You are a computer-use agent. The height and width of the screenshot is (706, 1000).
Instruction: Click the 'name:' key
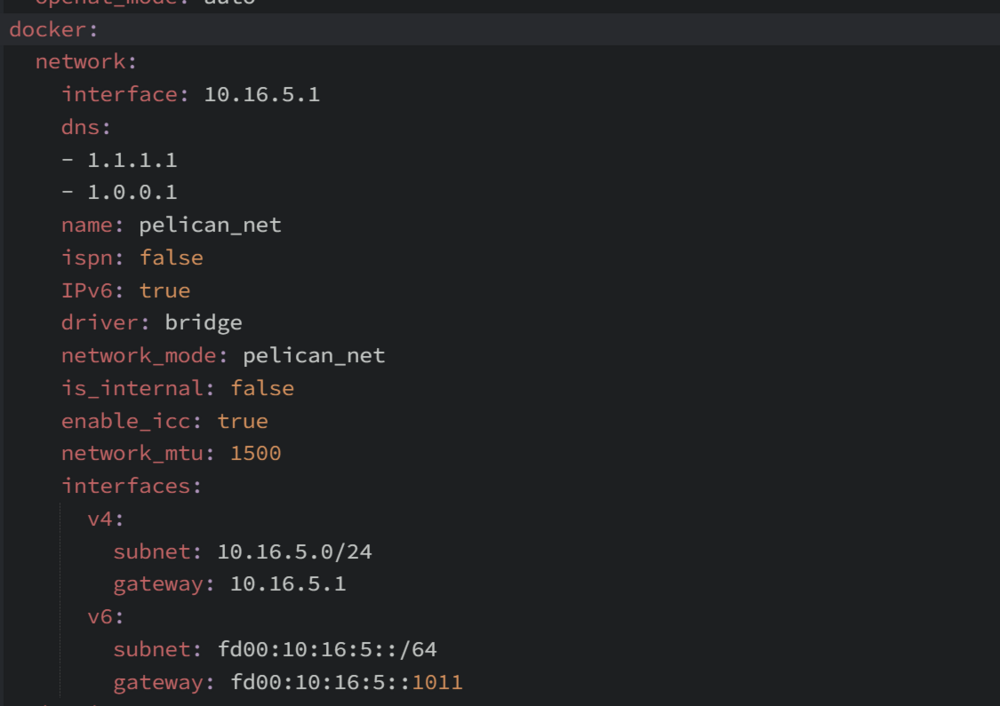tap(92, 225)
